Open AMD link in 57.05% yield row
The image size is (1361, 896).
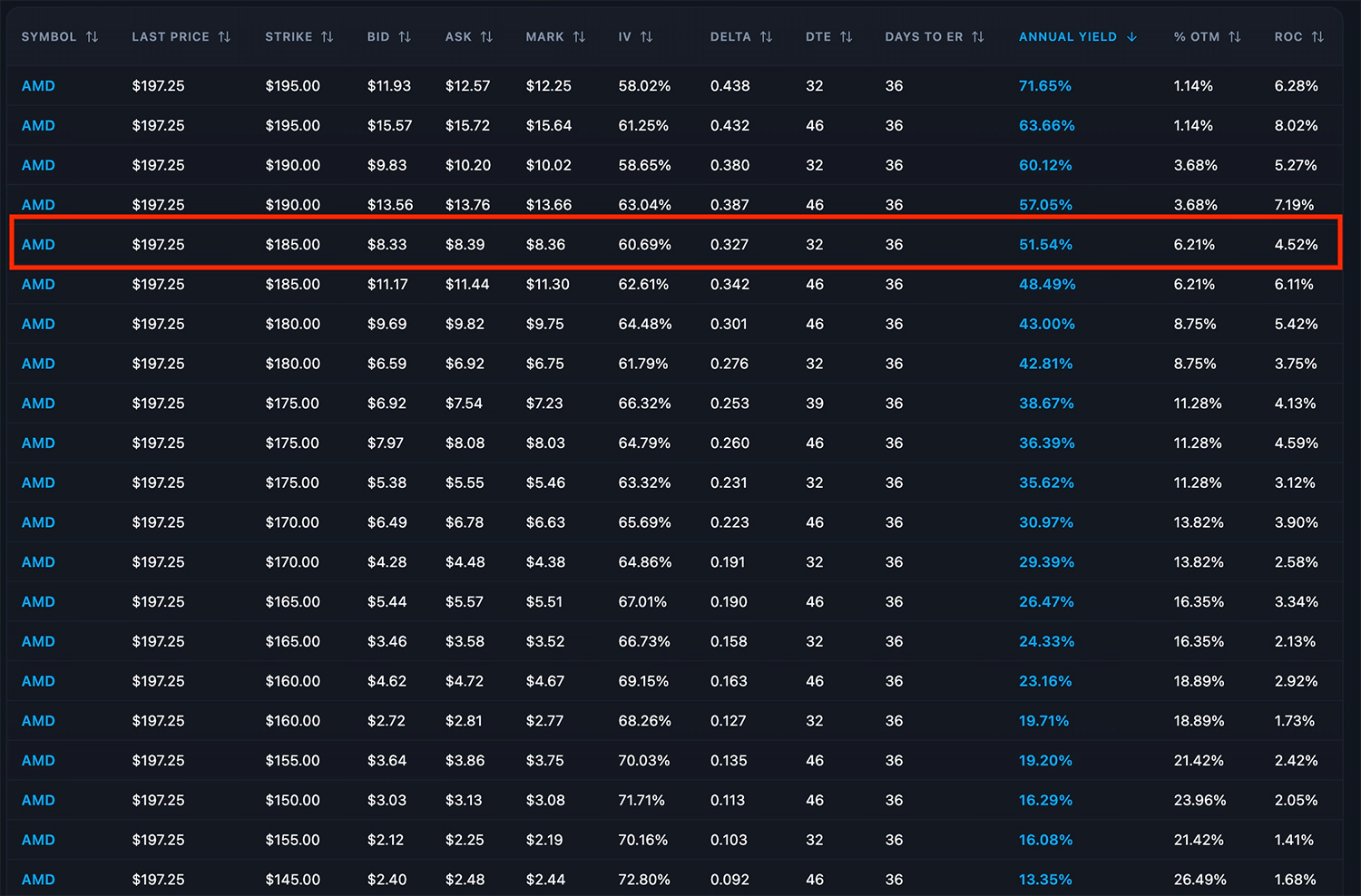pos(38,205)
